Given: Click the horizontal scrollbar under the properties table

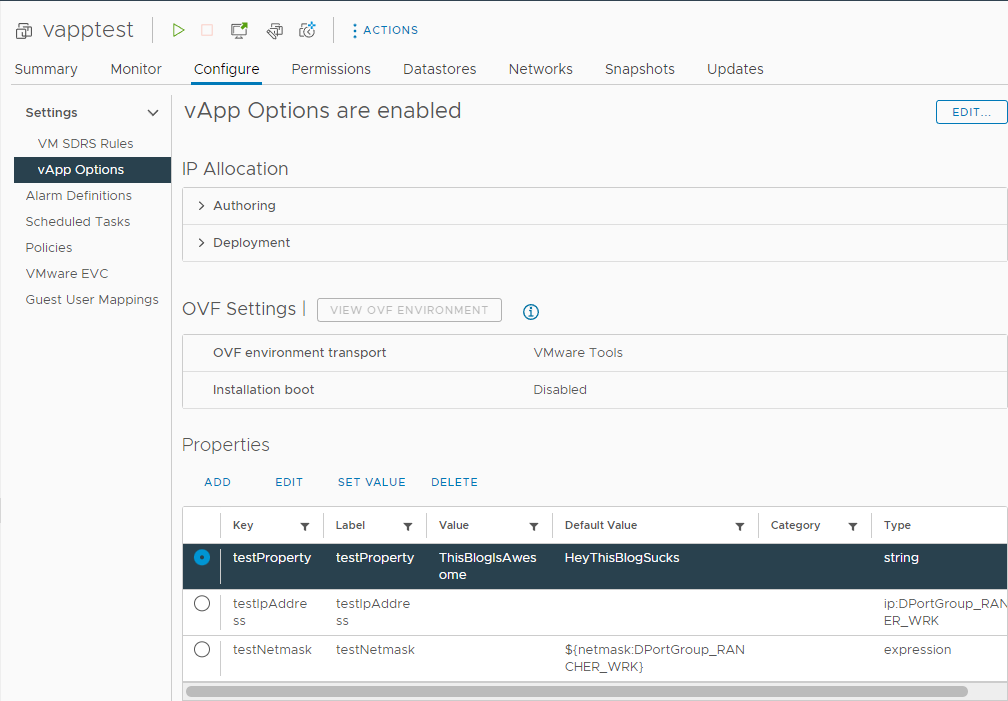Looking at the screenshot, I should click(576, 691).
